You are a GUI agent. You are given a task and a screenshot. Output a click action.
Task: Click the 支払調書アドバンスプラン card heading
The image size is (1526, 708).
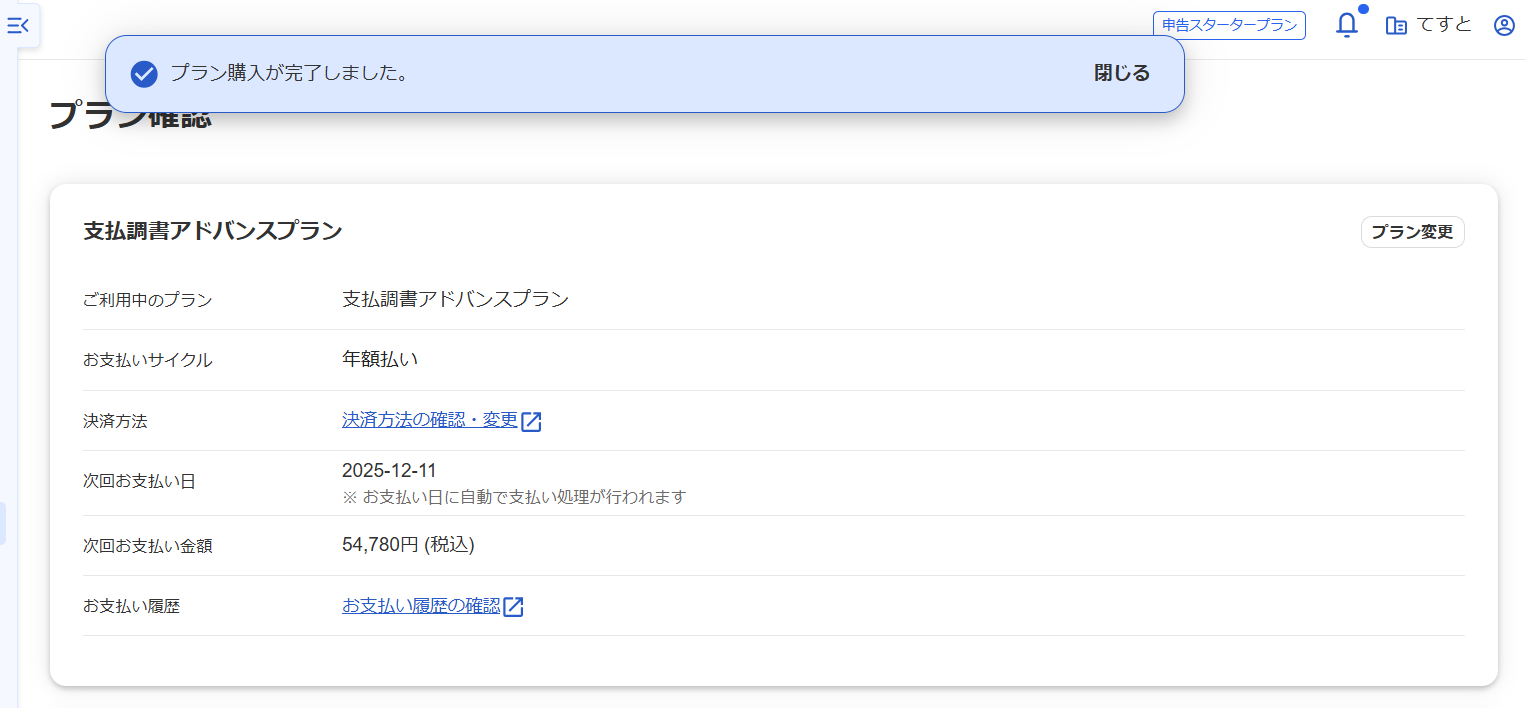coord(213,231)
